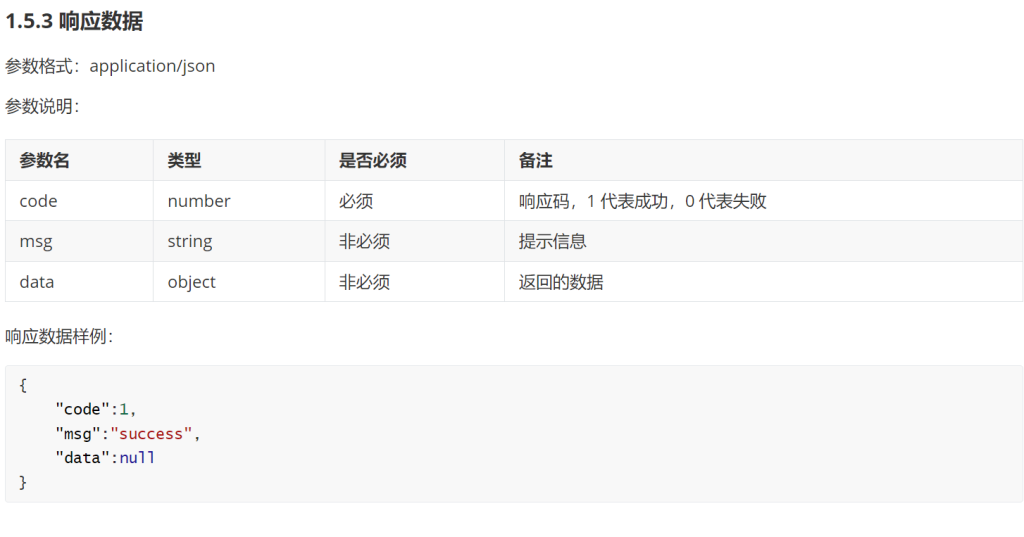Click the "返回的数据" remark cell
The image size is (1024, 537).
click(560, 282)
